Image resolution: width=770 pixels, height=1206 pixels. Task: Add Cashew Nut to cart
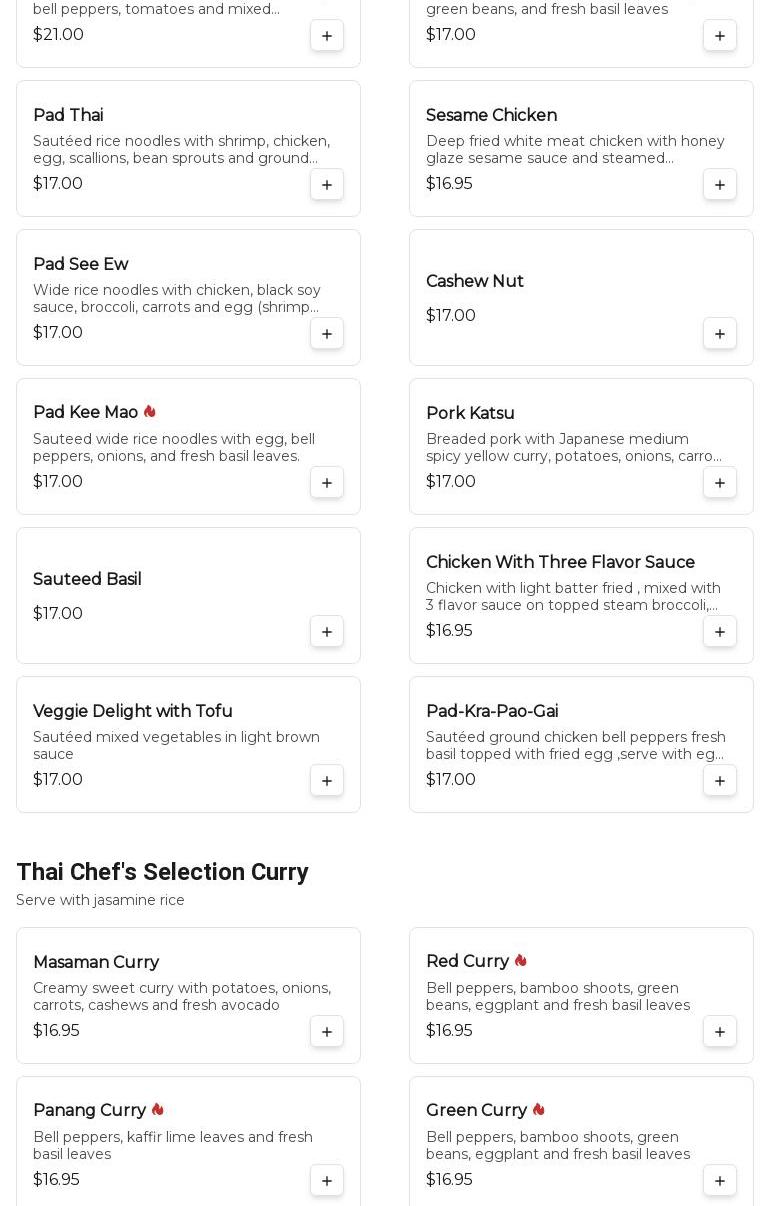720,333
